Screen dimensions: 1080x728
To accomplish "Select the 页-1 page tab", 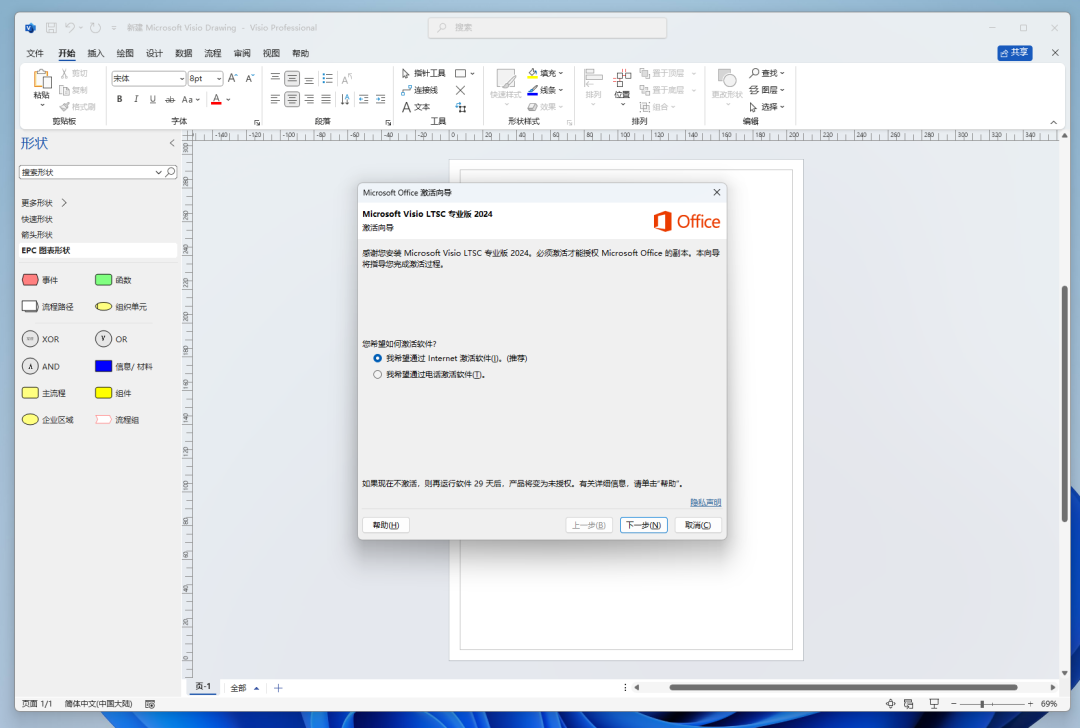I will (x=203, y=687).
